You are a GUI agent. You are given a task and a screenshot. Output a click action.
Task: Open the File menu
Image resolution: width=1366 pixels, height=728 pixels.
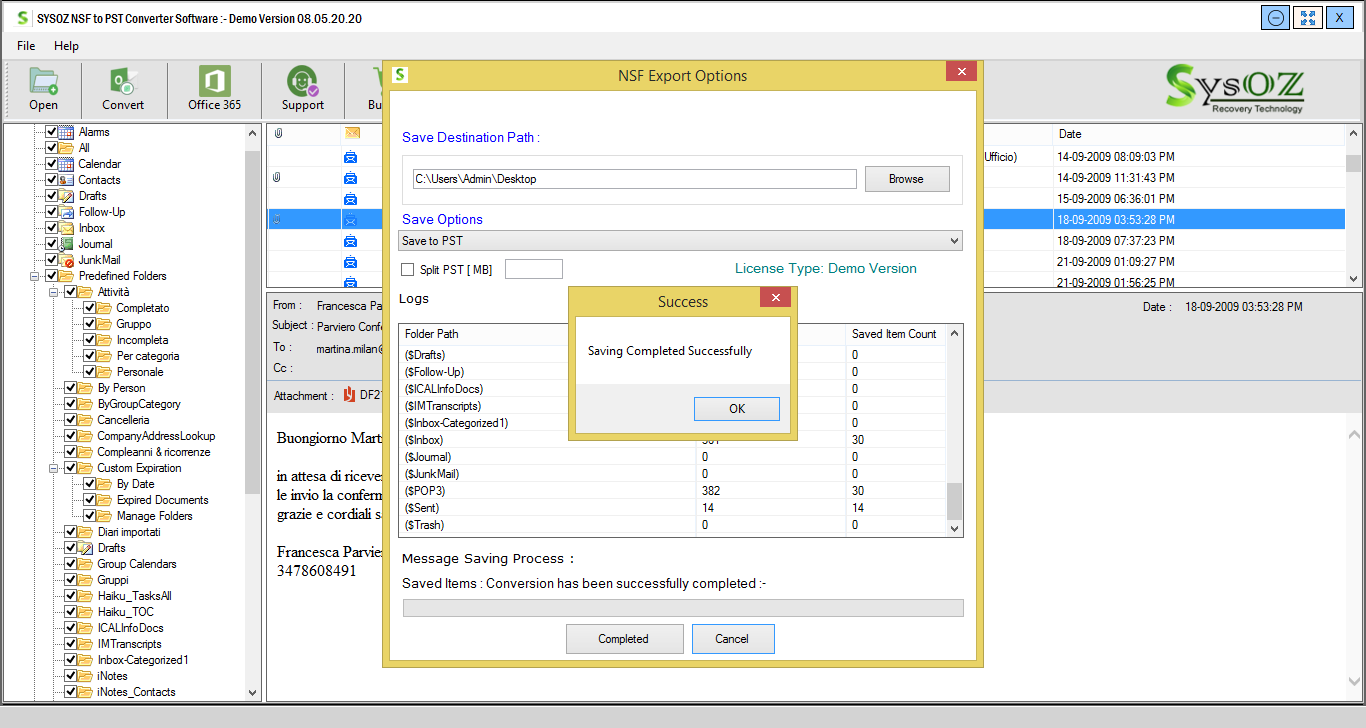point(26,46)
